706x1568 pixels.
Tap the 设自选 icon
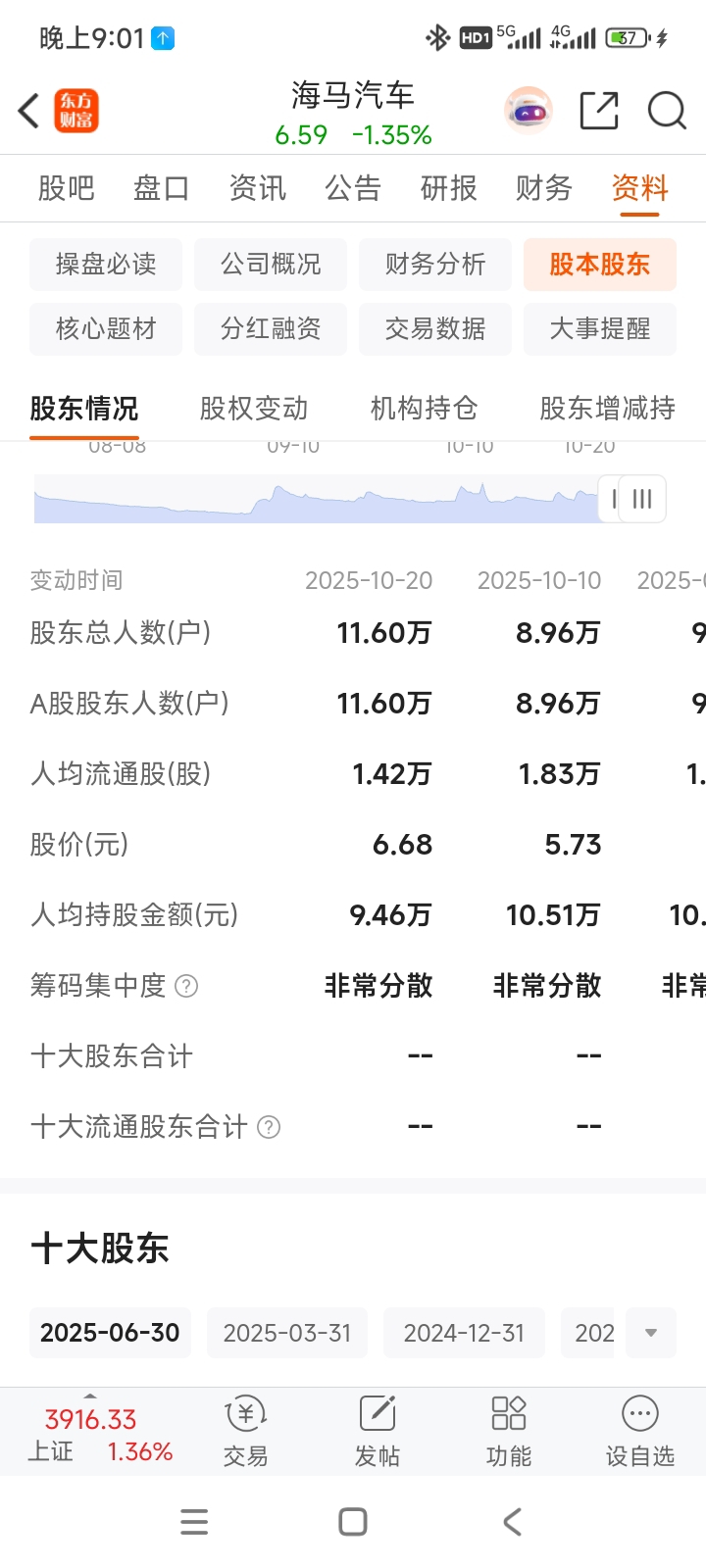[x=640, y=1414]
